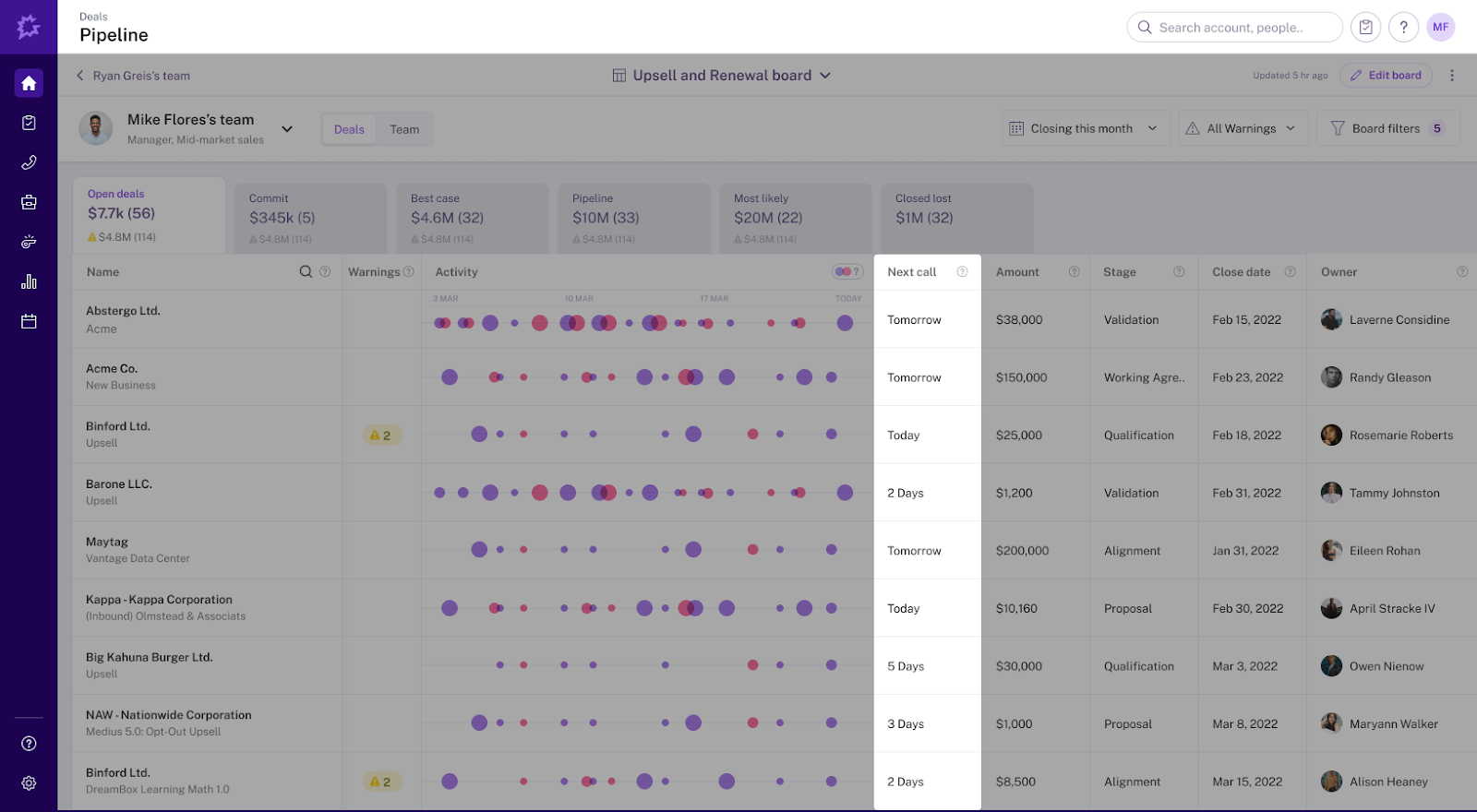Open the phone calls sidebar icon
Image resolution: width=1477 pixels, height=812 pixels.
click(29, 163)
